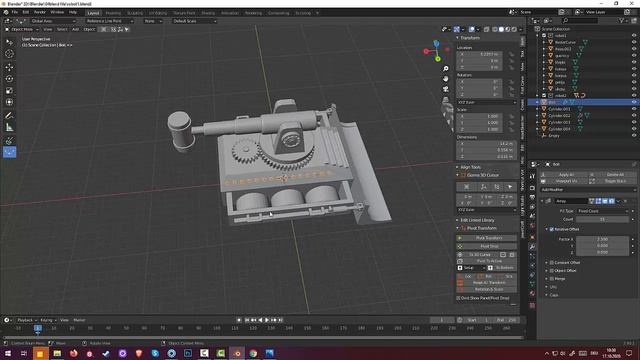The image size is (640, 360).
Task: Open the Edit menu
Action: pyautogui.click(x=26, y=12)
